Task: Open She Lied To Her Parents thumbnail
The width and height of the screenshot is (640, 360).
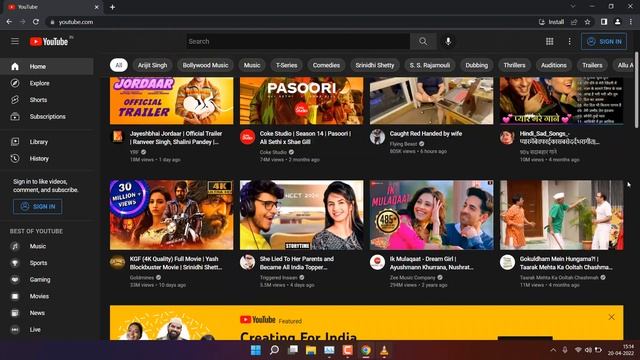Action: [302, 215]
